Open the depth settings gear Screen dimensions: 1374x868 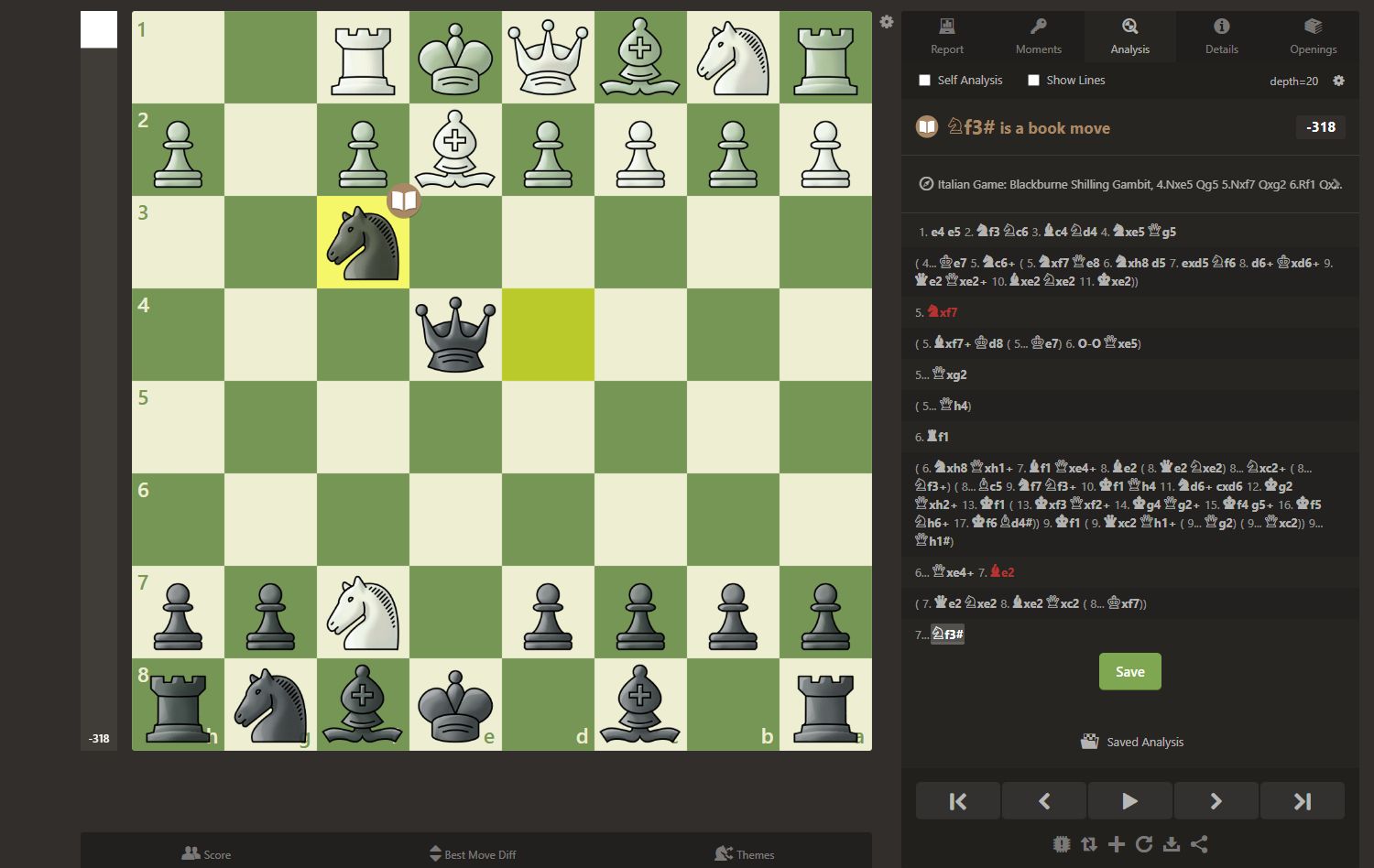(x=1338, y=81)
